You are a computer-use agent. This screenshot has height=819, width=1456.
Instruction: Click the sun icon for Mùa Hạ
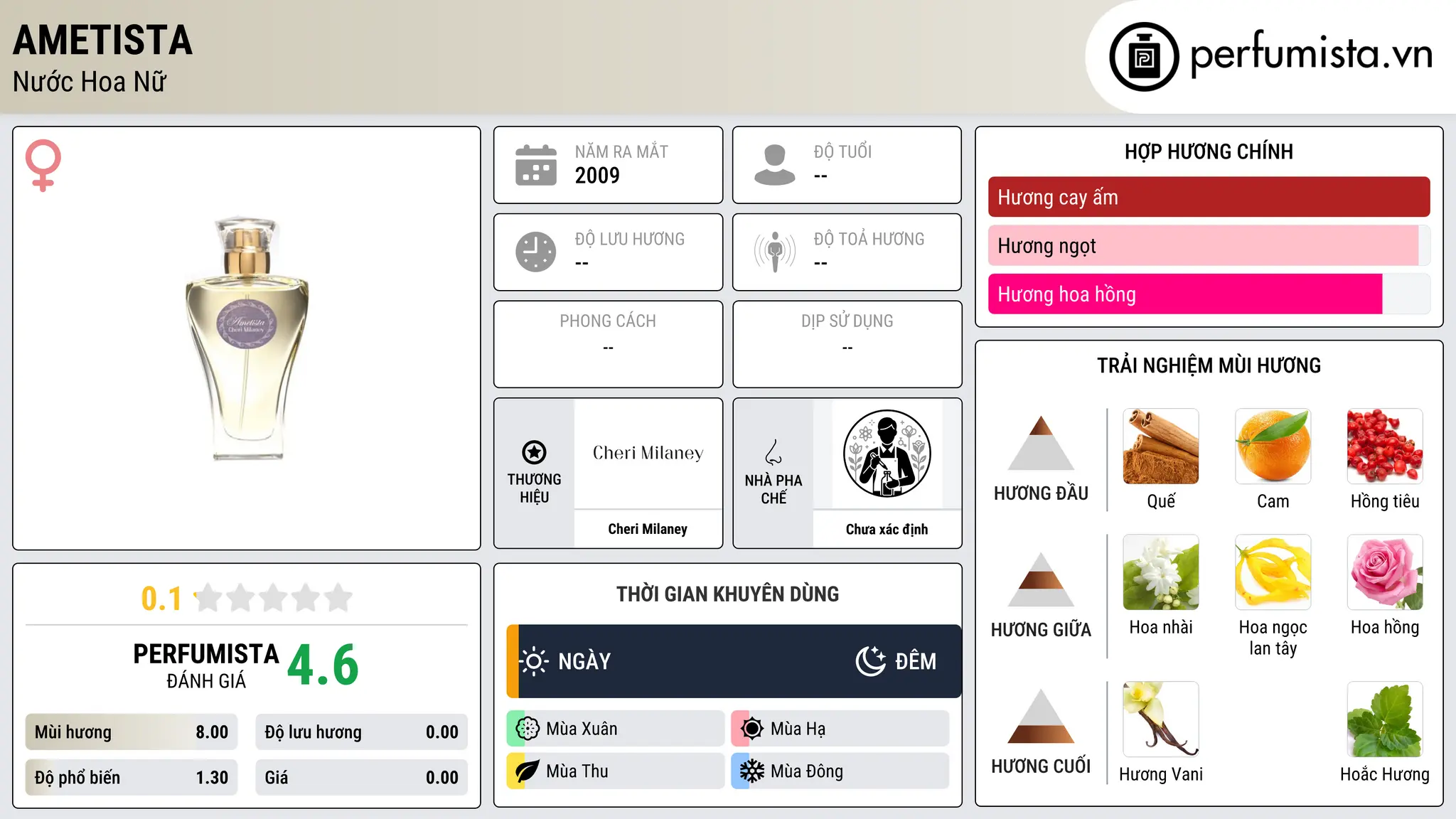pyautogui.click(x=752, y=729)
